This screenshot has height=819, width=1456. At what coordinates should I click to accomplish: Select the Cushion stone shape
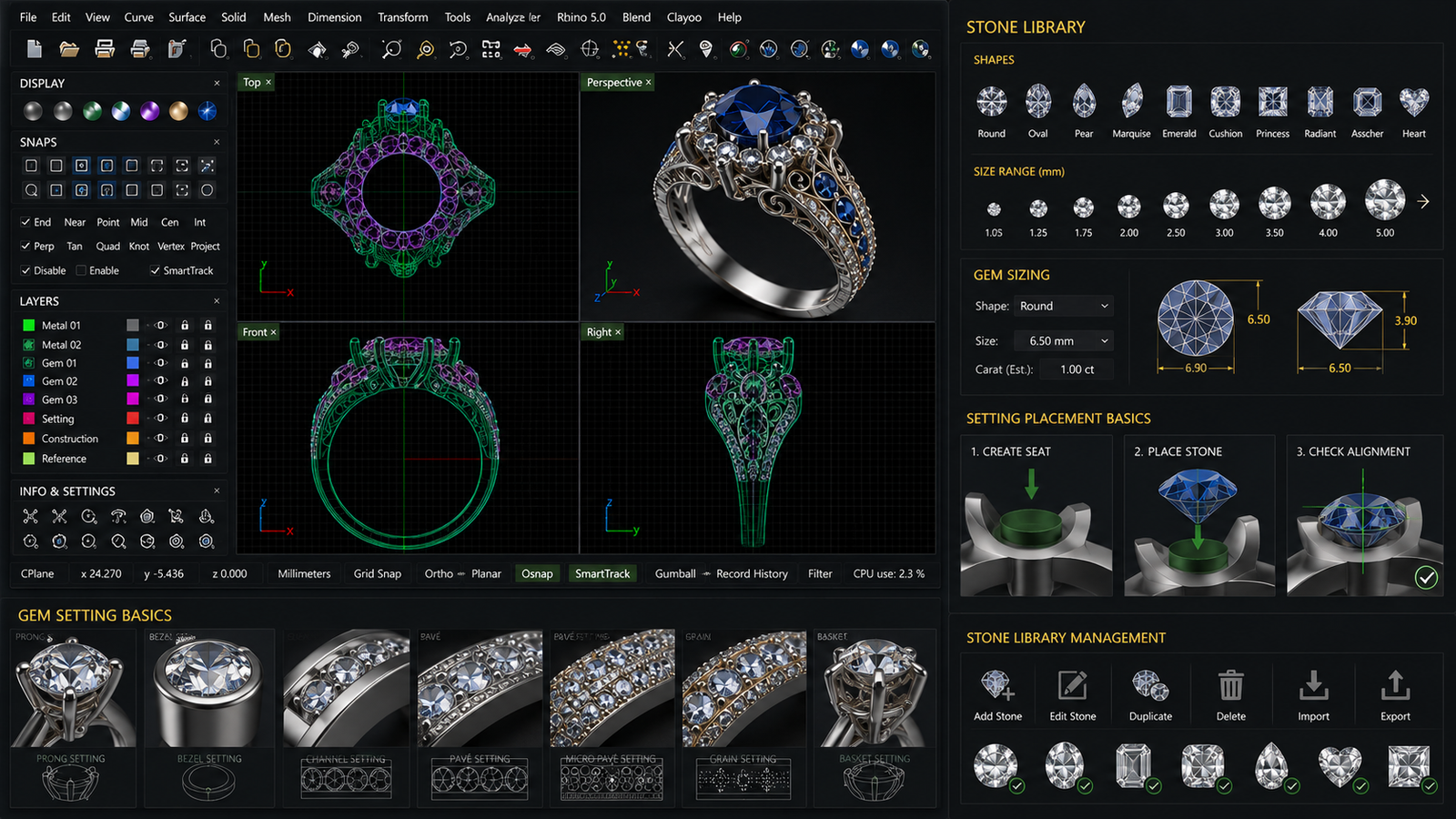(x=1225, y=102)
